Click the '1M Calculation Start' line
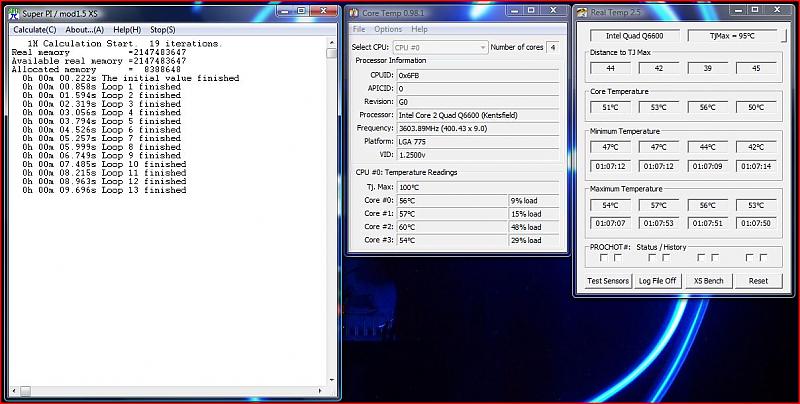Viewport: 800px width, 404px height. pos(124,44)
